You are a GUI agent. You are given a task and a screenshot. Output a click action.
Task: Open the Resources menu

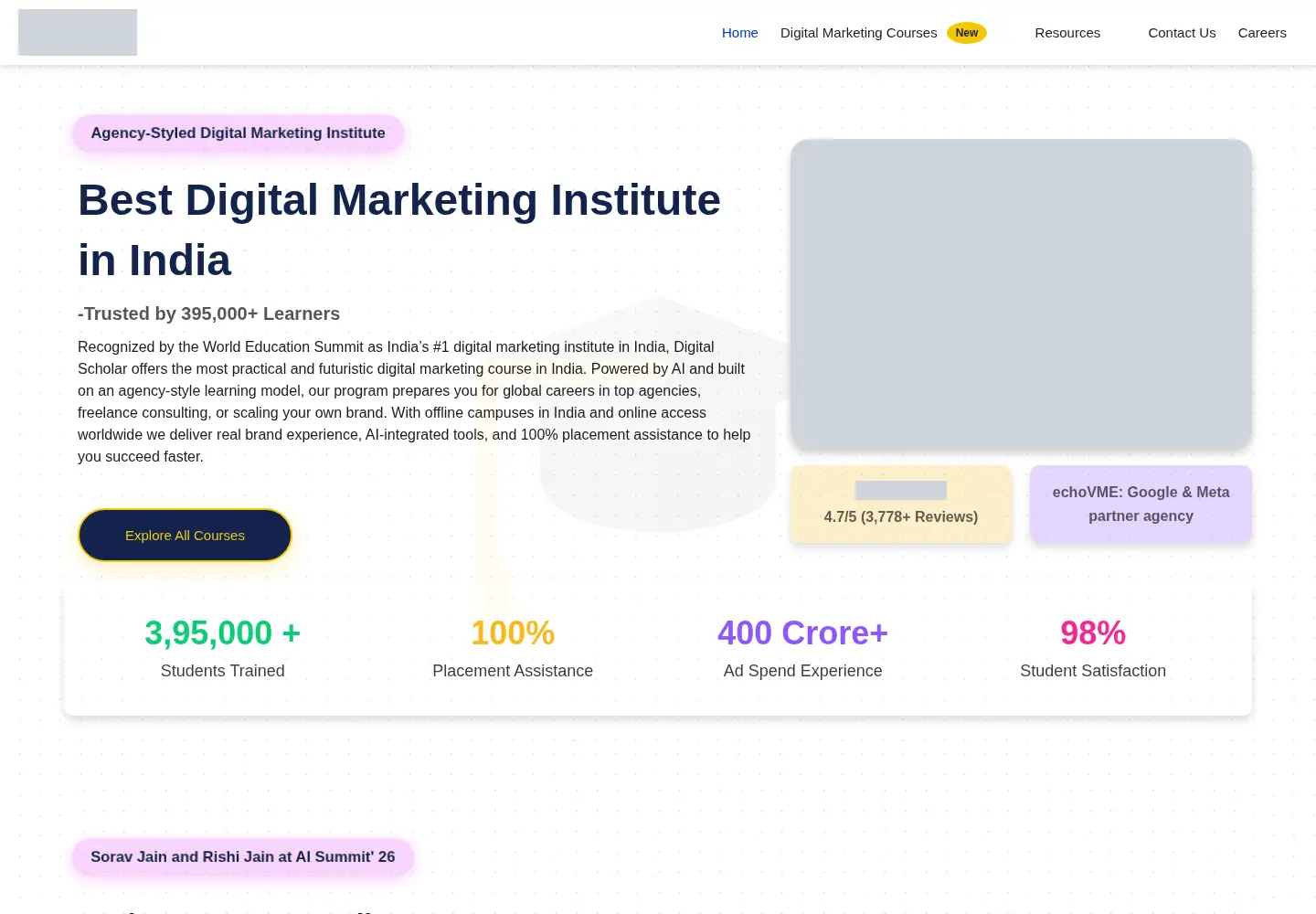pos(1067,33)
